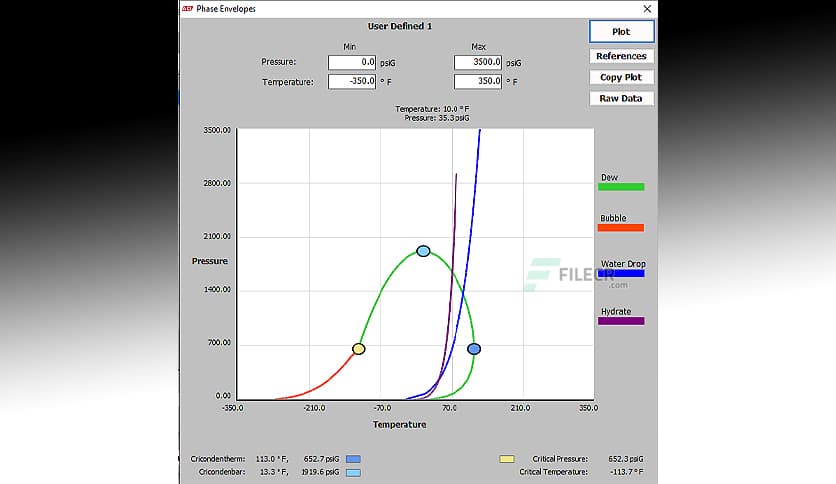The height and width of the screenshot is (484, 836).
Task: Click Copy Plot button
Action: 621,77
